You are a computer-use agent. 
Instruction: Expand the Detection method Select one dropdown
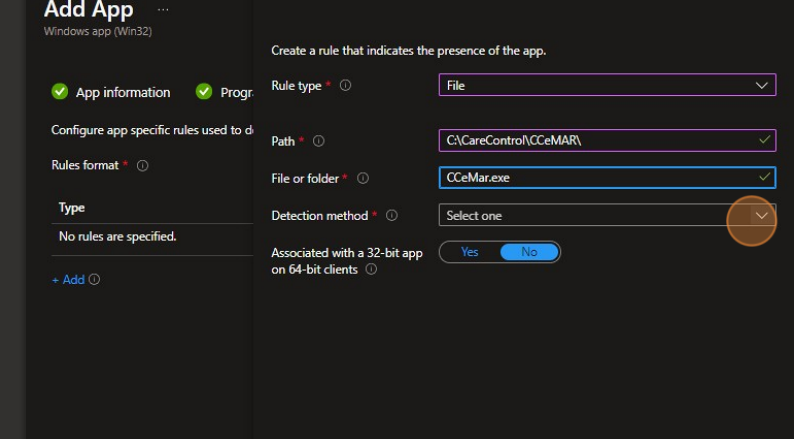(607, 216)
